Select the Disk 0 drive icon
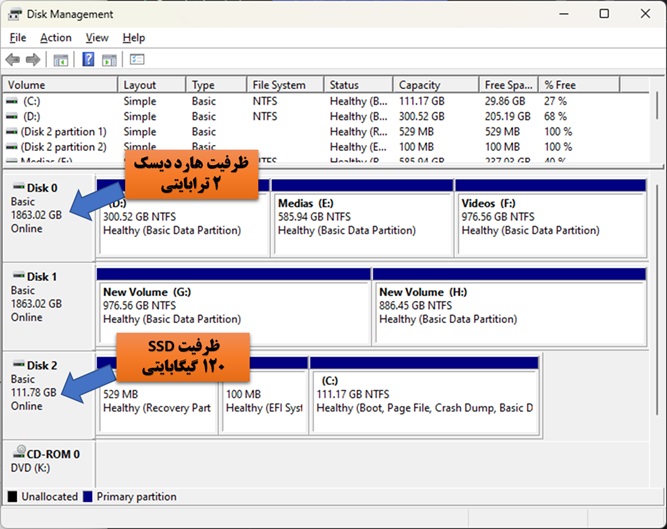This screenshot has width=667, height=529. (x=19, y=187)
